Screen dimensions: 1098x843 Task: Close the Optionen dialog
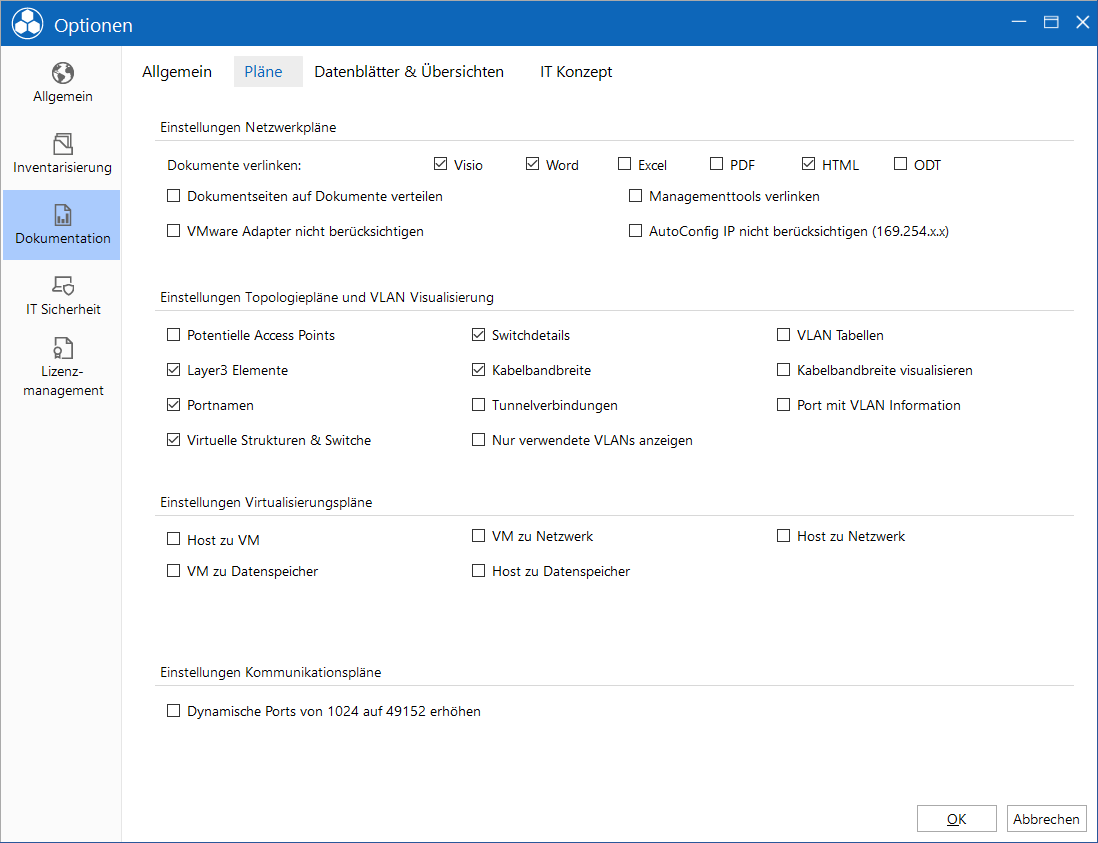pos(1082,22)
